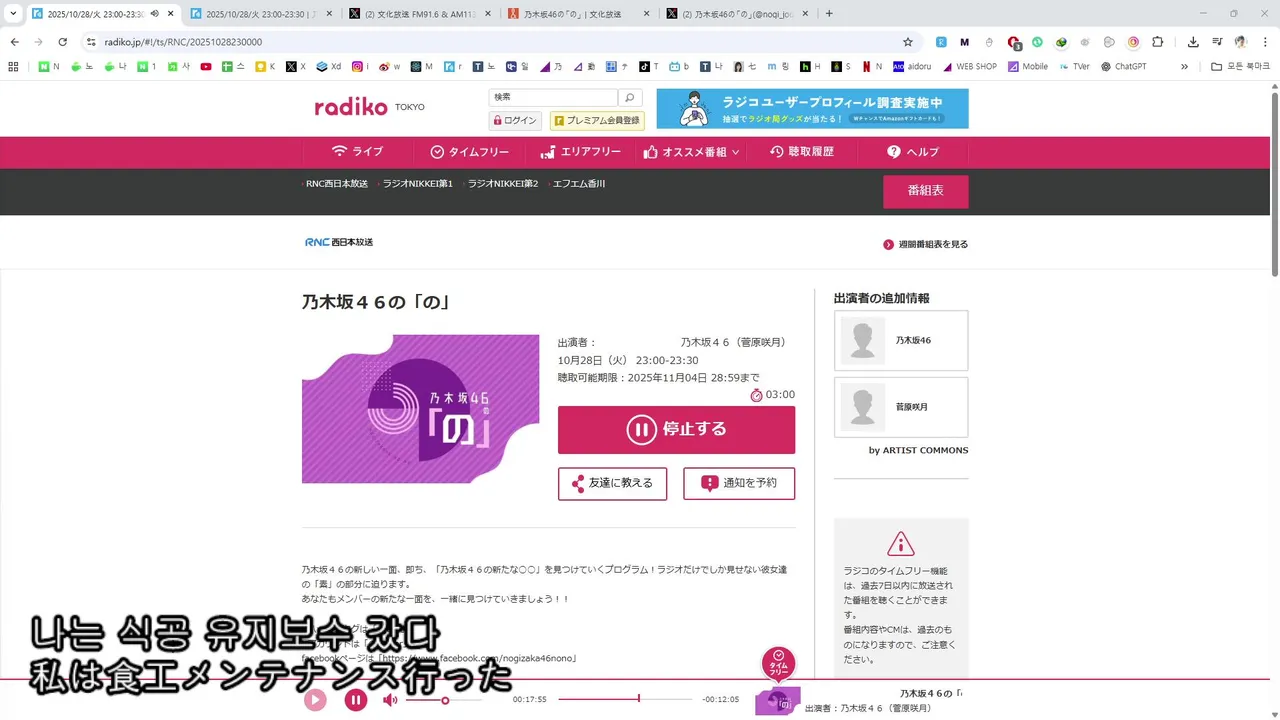Click the program artwork thumbnail

[420, 409]
